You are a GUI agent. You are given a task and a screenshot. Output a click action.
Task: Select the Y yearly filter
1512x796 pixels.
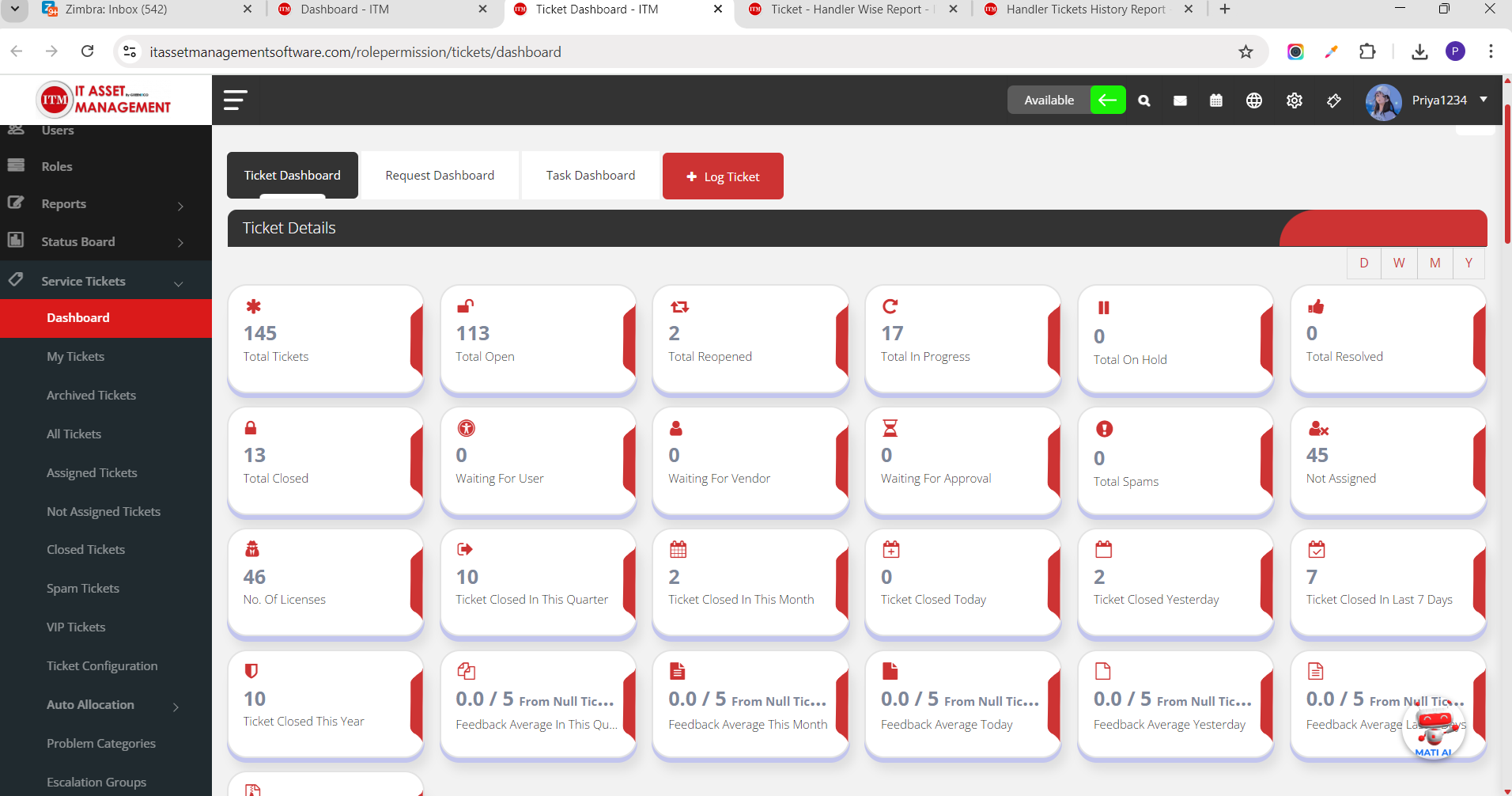(x=1469, y=262)
